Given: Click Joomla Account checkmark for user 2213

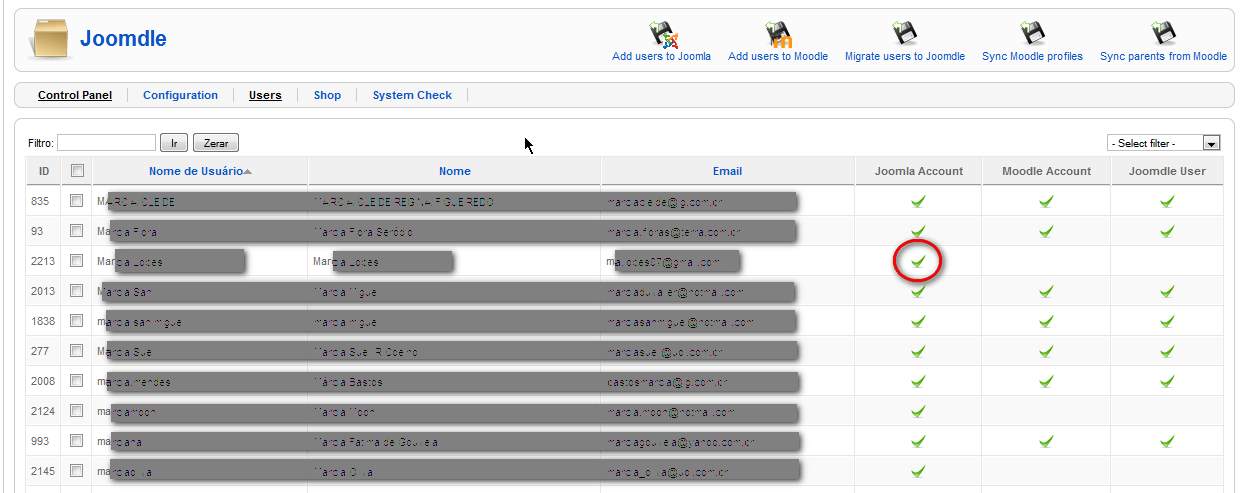Looking at the screenshot, I should tap(918, 262).
